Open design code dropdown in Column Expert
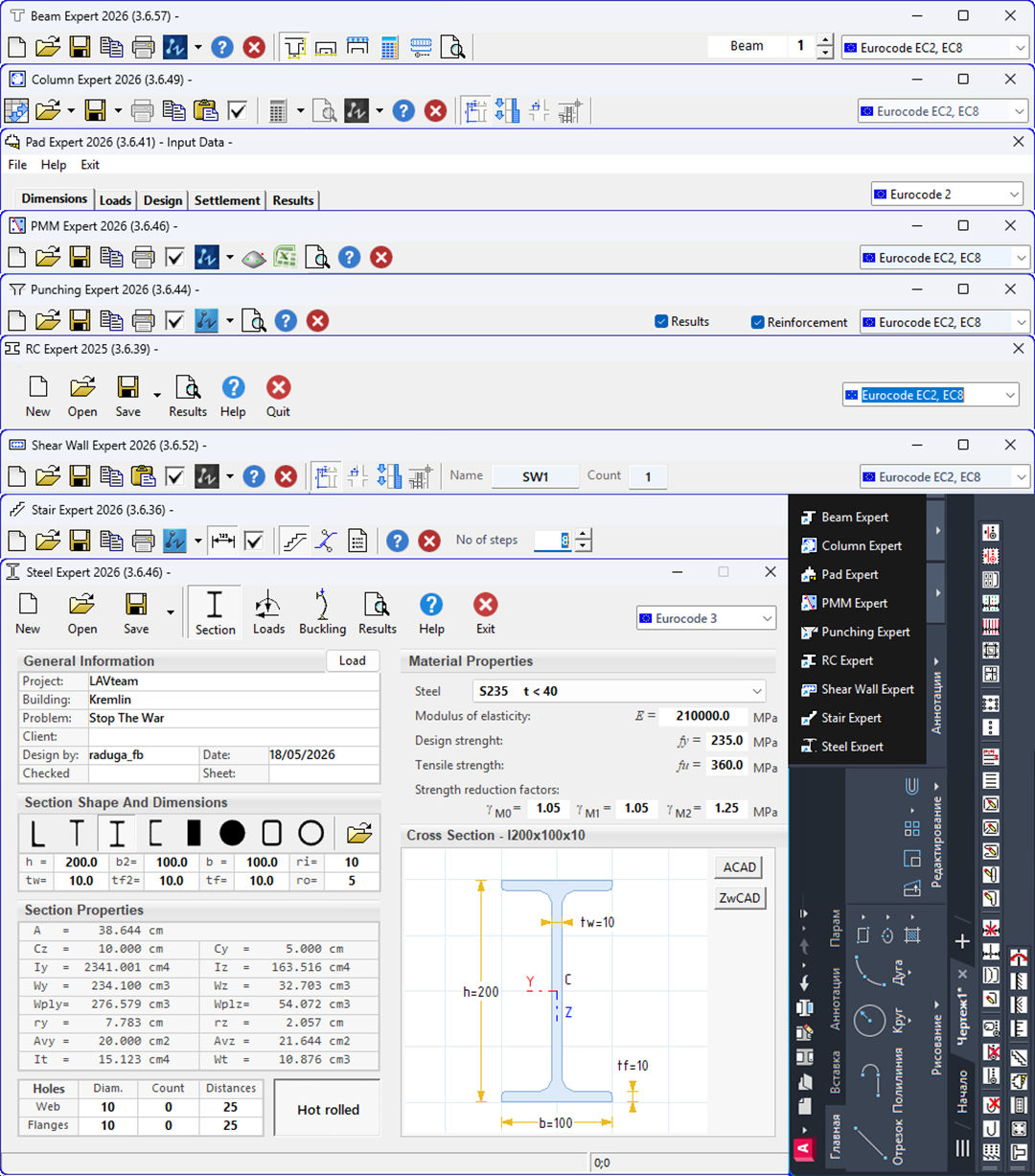Image resolution: width=1035 pixels, height=1176 pixels. coord(943,111)
